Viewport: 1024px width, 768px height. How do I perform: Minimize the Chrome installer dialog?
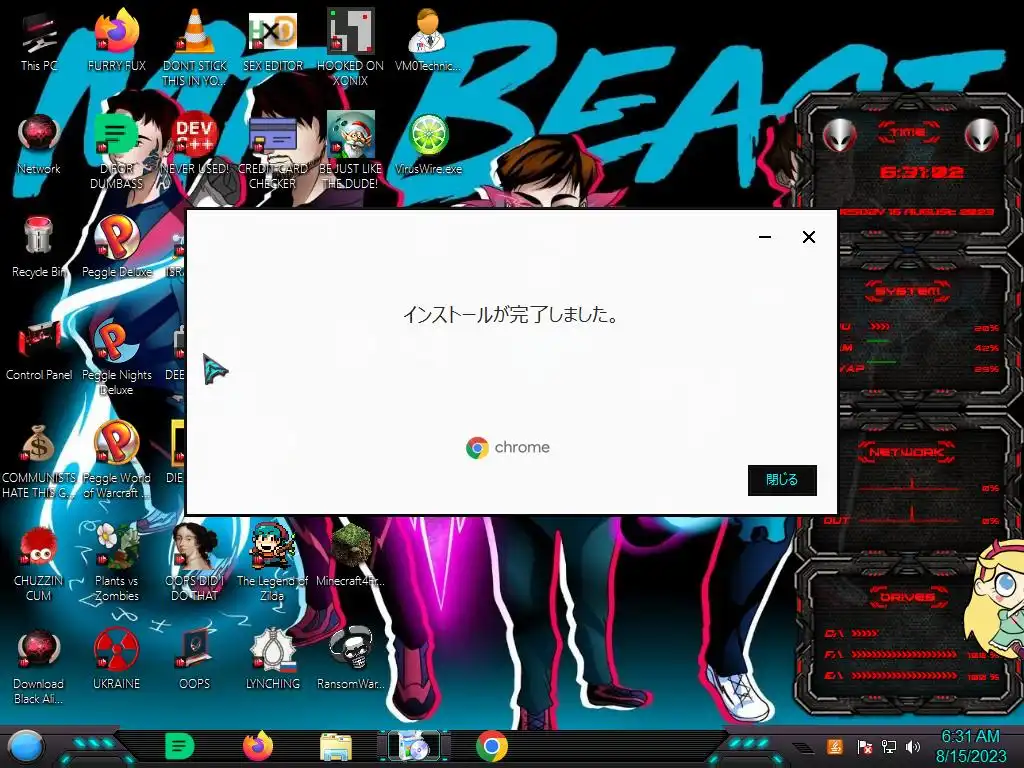coord(765,237)
